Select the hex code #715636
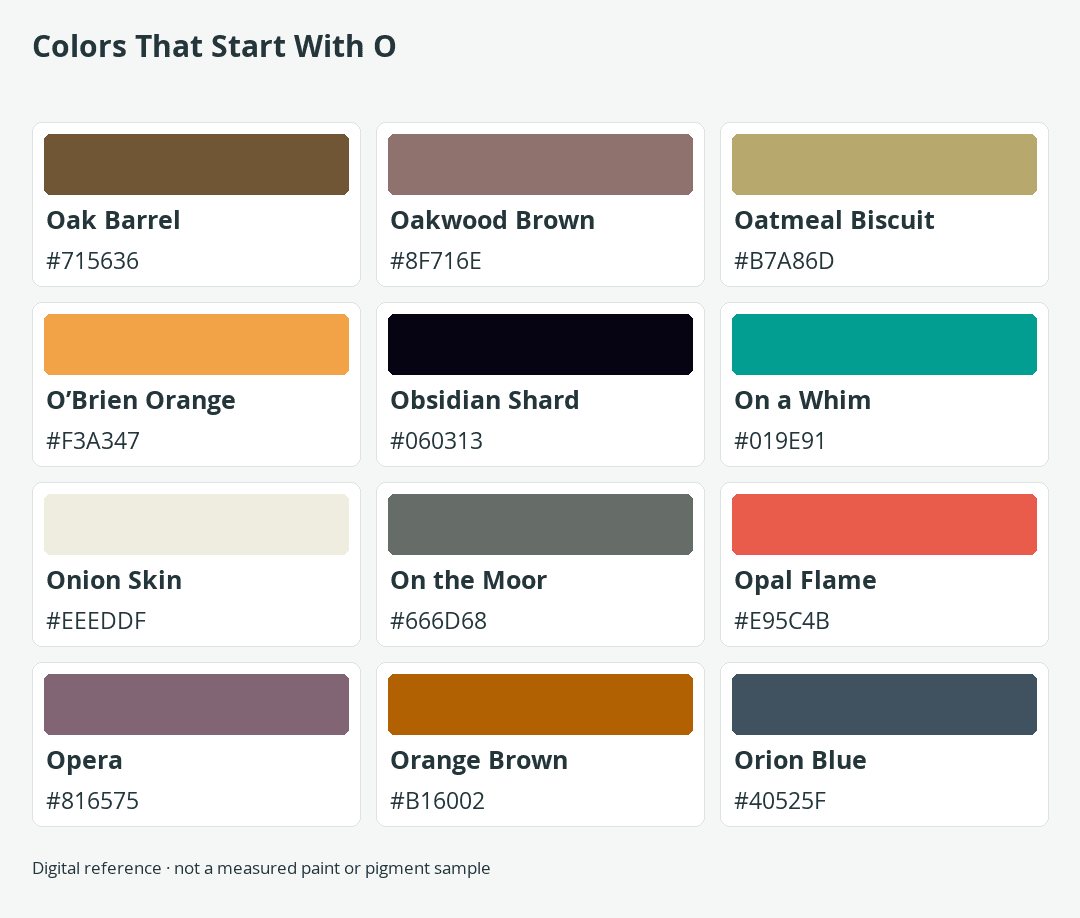The image size is (1080, 918). [x=92, y=261]
